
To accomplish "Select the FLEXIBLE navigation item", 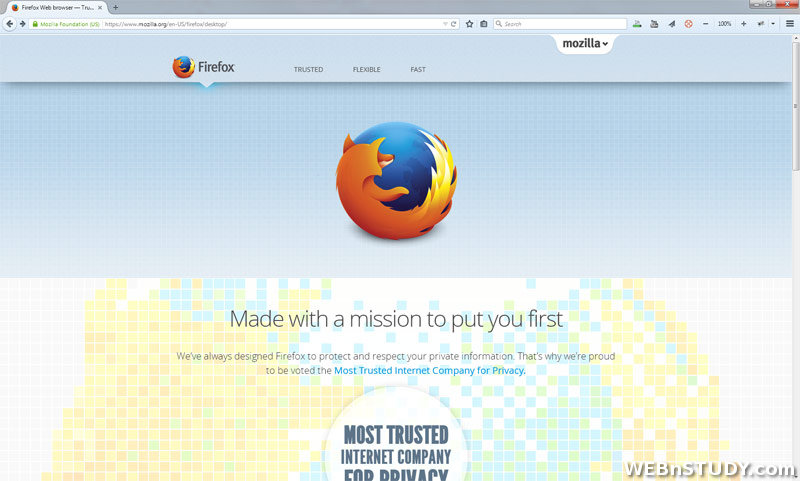I will click(x=366, y=69).
